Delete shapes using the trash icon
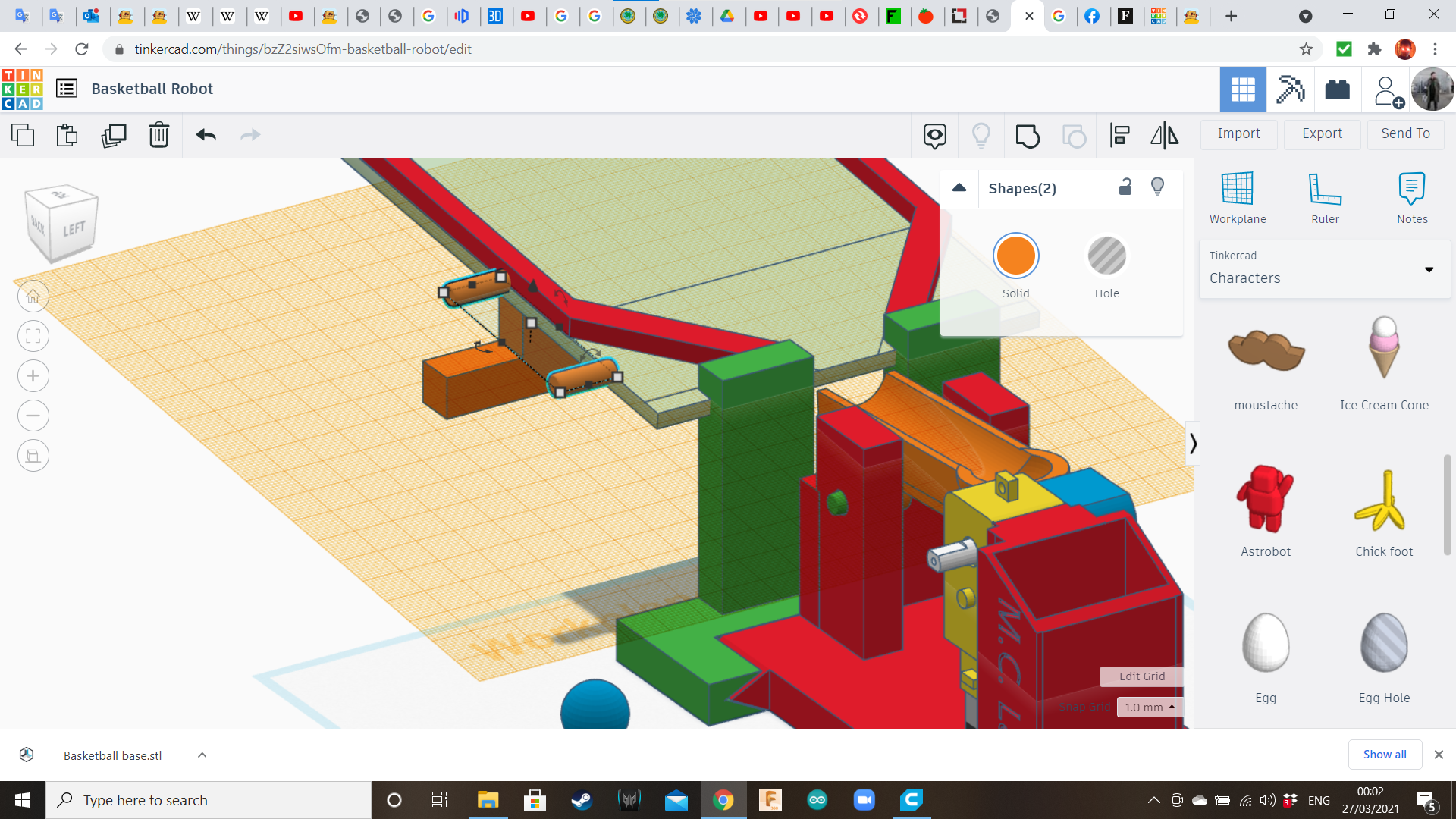This screenshot has height=819, width=1456. [159, 136]
